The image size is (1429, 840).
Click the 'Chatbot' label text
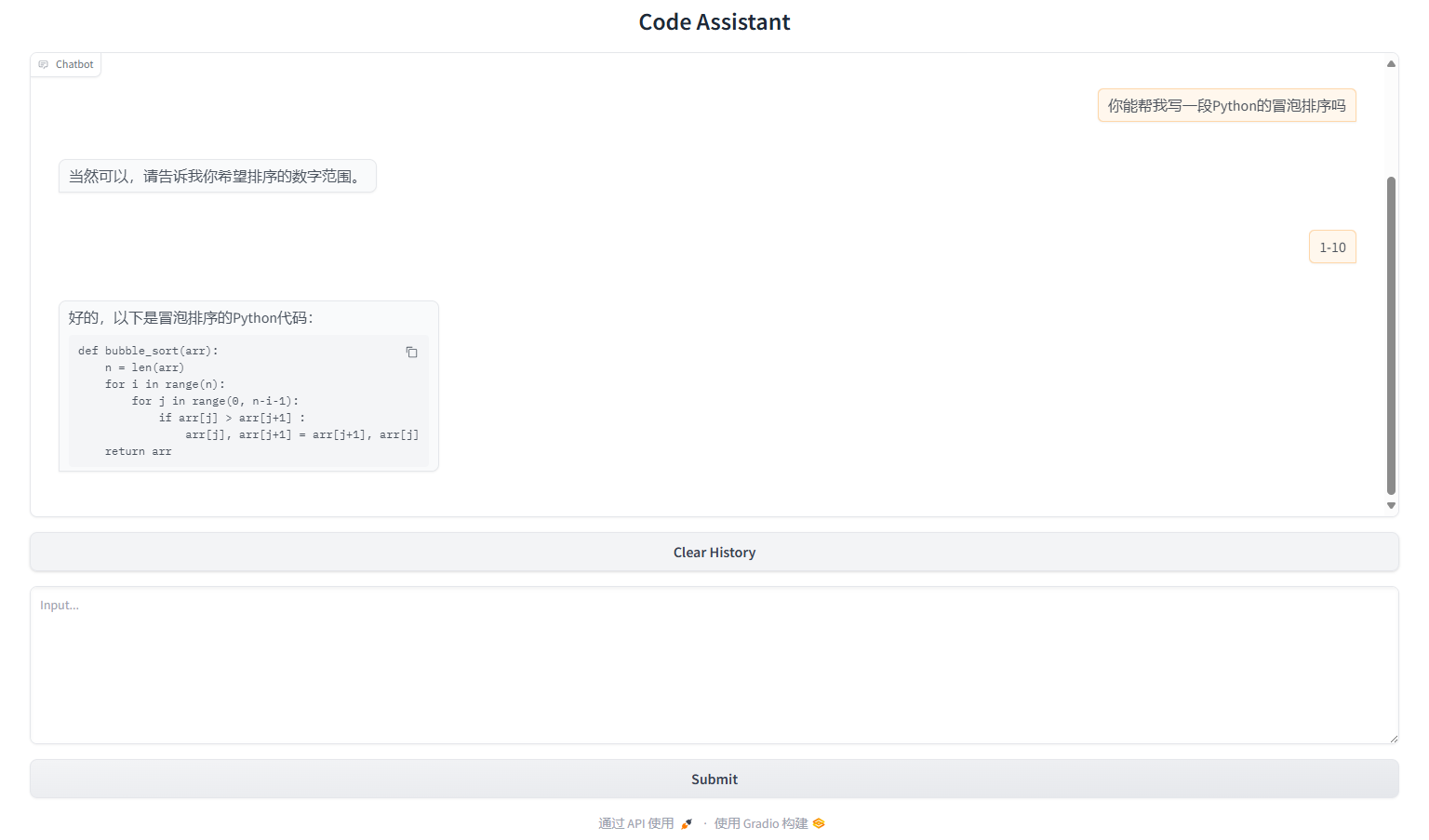74,64
